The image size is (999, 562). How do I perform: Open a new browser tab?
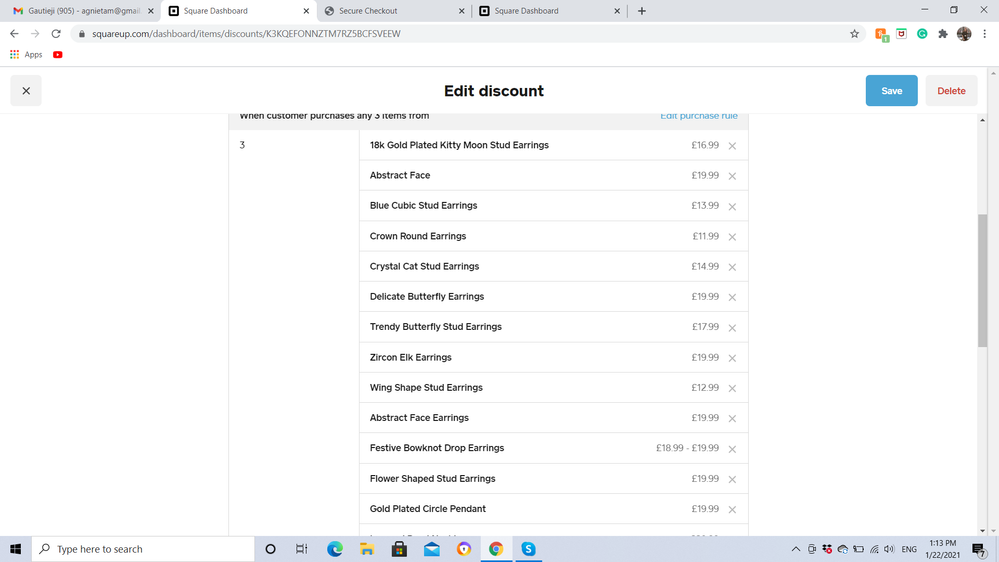tap(642, 11)
